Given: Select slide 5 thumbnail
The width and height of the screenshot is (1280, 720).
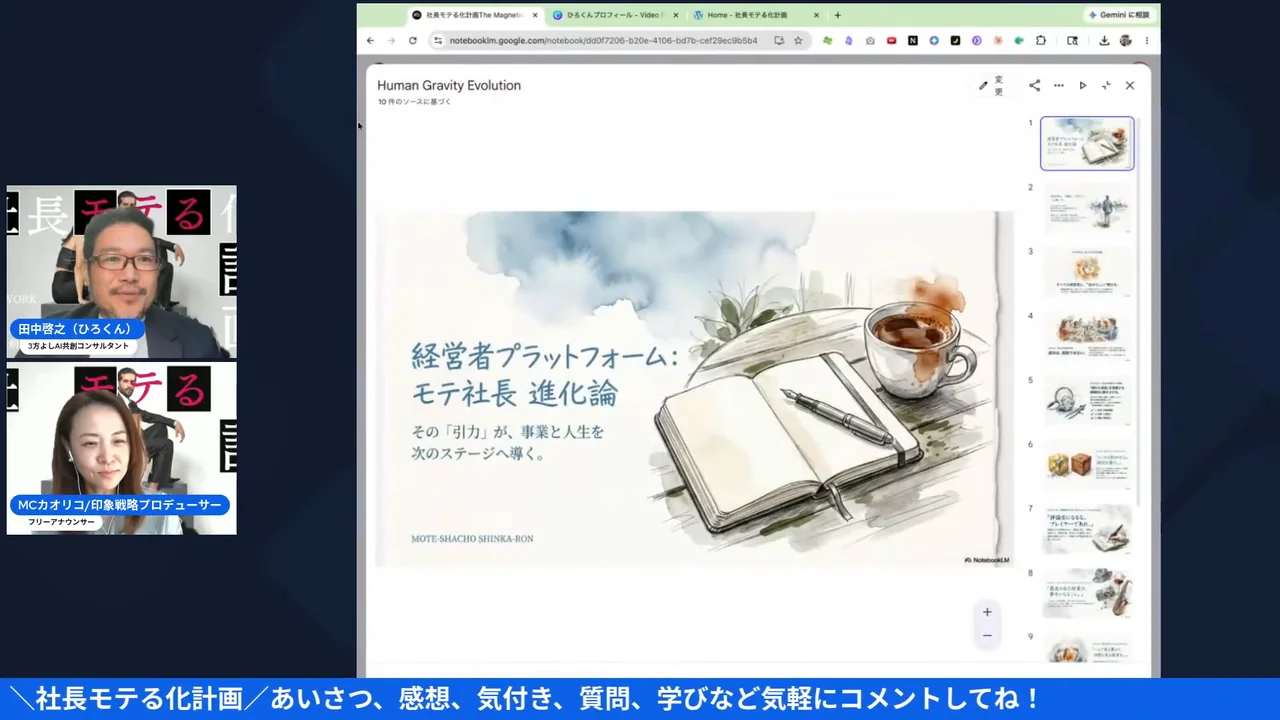Looking at the screenshot, I should [x=1087, y=400].
